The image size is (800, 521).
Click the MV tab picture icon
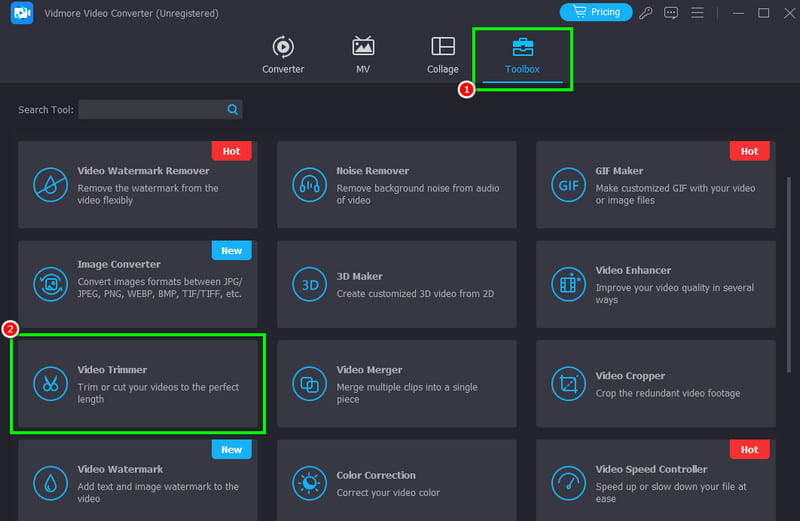tap(363, 46)
